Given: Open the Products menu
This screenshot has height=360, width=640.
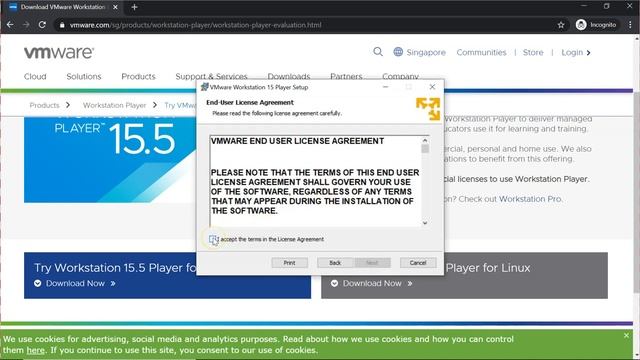Looking at the screenshot, I should 138,76.
